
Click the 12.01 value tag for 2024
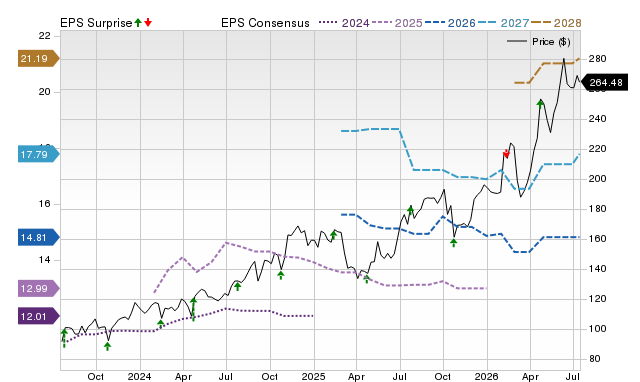(x=38, y=316)
